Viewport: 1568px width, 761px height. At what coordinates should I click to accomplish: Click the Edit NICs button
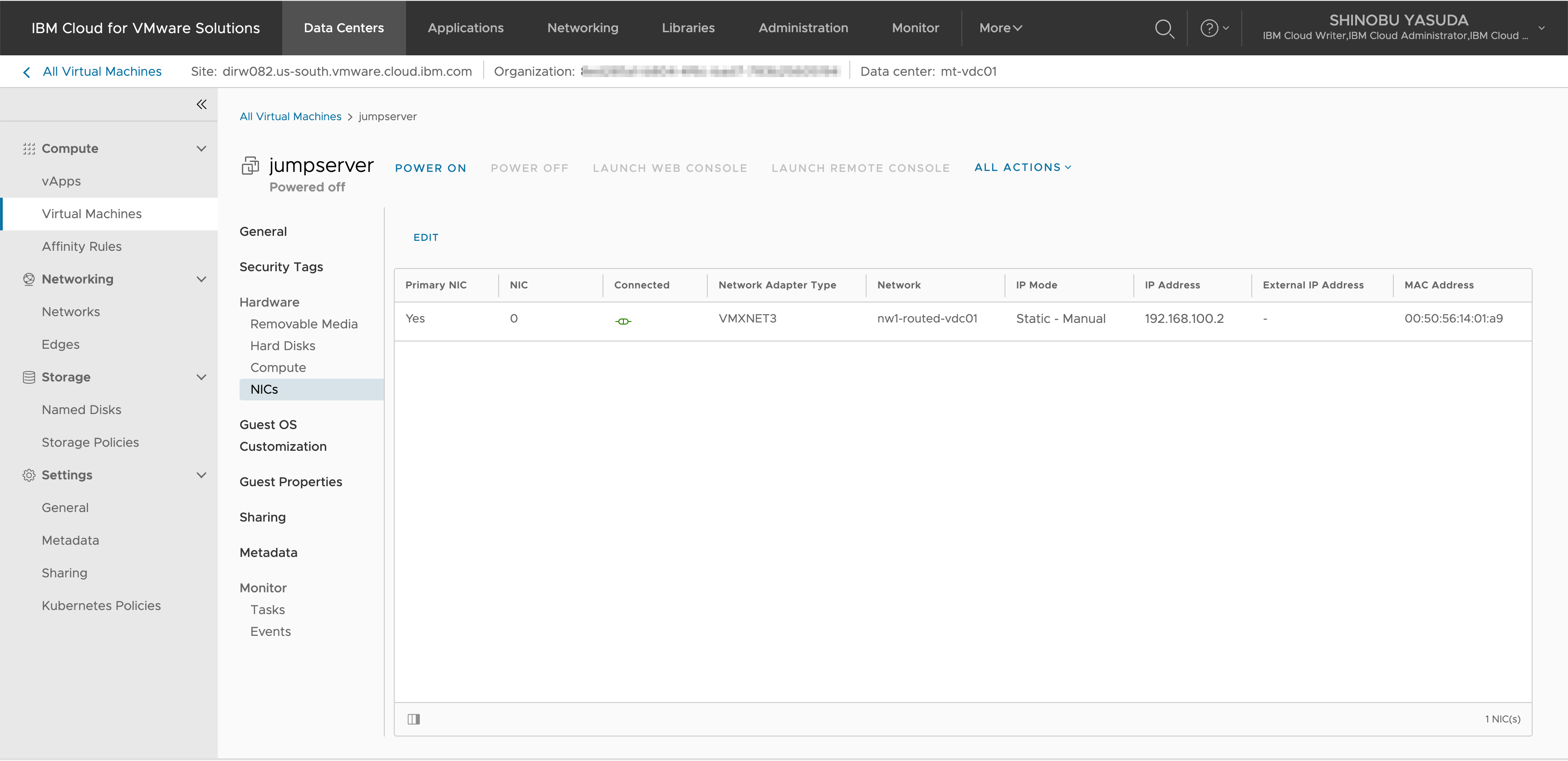pos(426,237)
